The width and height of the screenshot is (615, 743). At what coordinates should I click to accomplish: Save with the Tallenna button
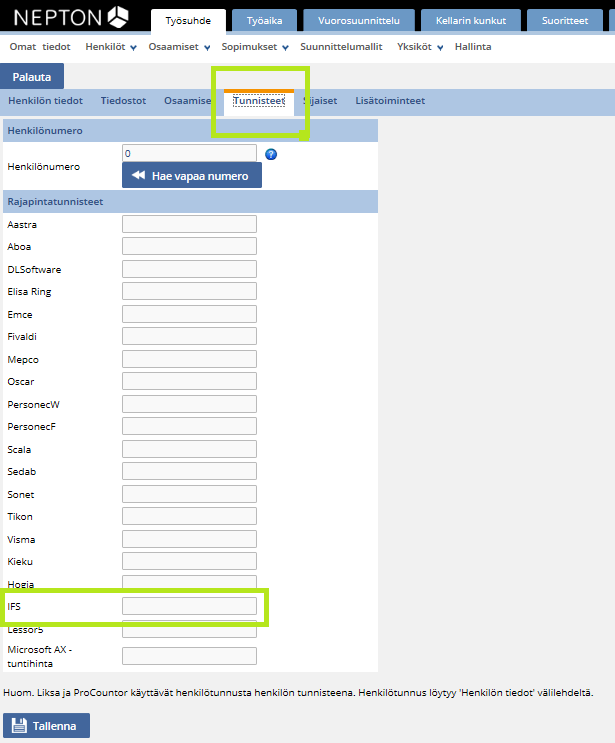tap(46, 725)
